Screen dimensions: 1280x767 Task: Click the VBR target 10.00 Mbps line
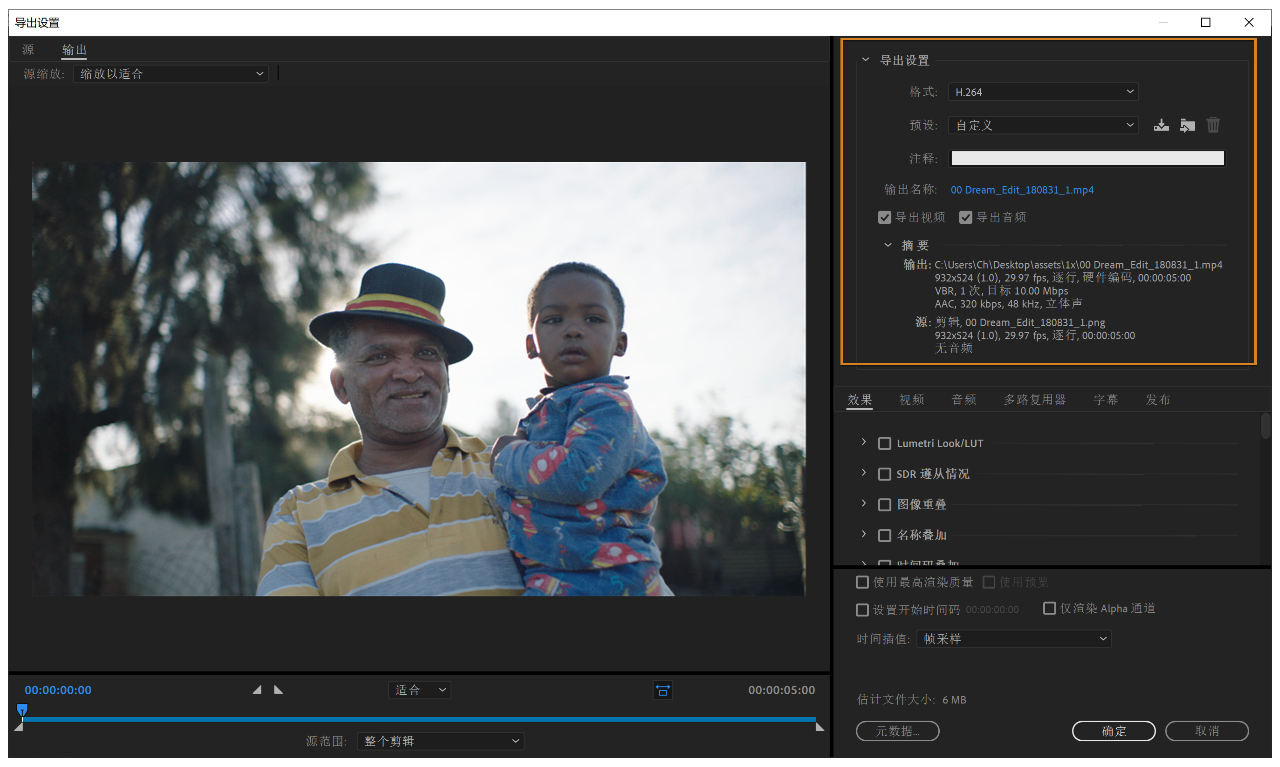coord(1001,291)
